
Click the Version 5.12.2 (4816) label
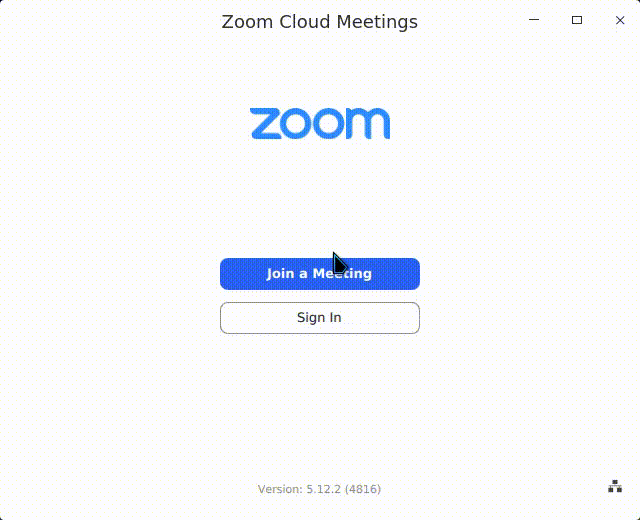click(x=319, y=489)
